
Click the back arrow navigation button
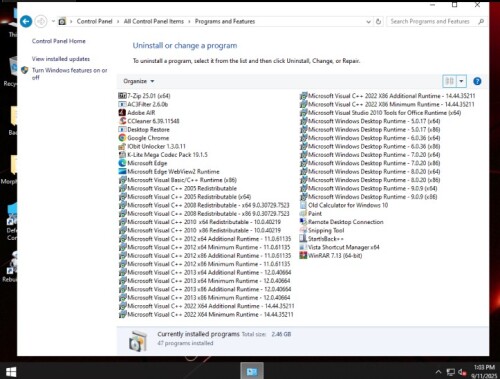tap(26, 22)
